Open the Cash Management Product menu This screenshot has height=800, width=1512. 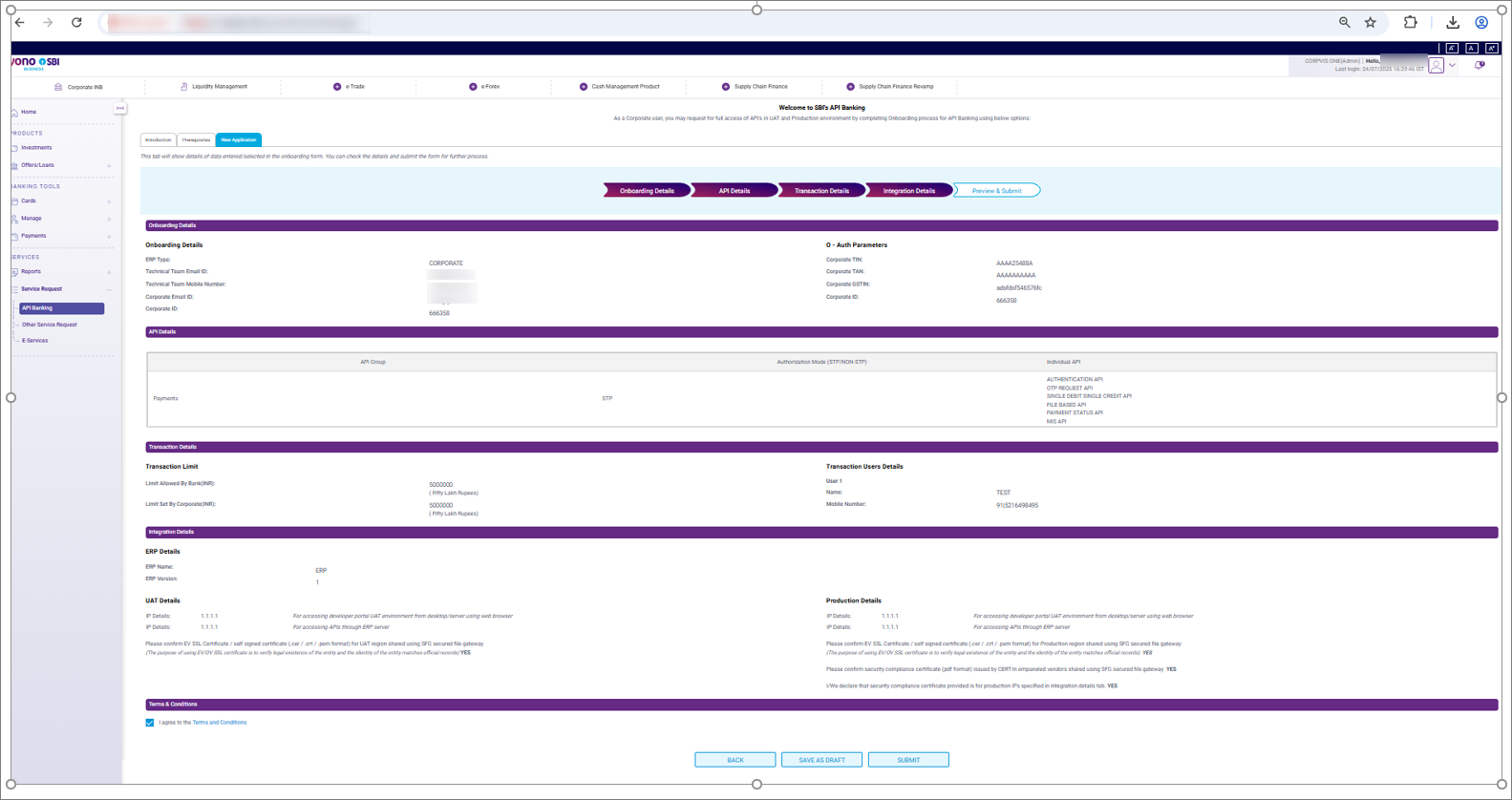620,87
